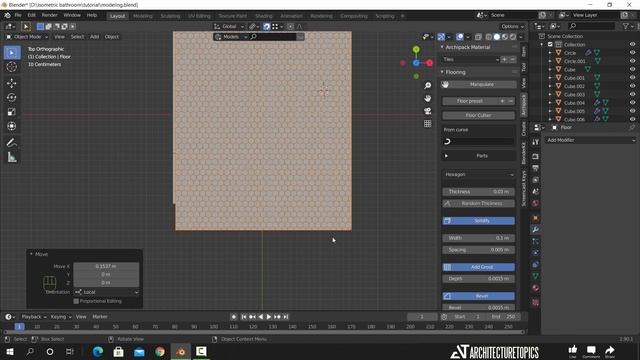This screenshot has width=640, height=360.
Task: Toggle the Solidify option
Action: click(478, 221)
